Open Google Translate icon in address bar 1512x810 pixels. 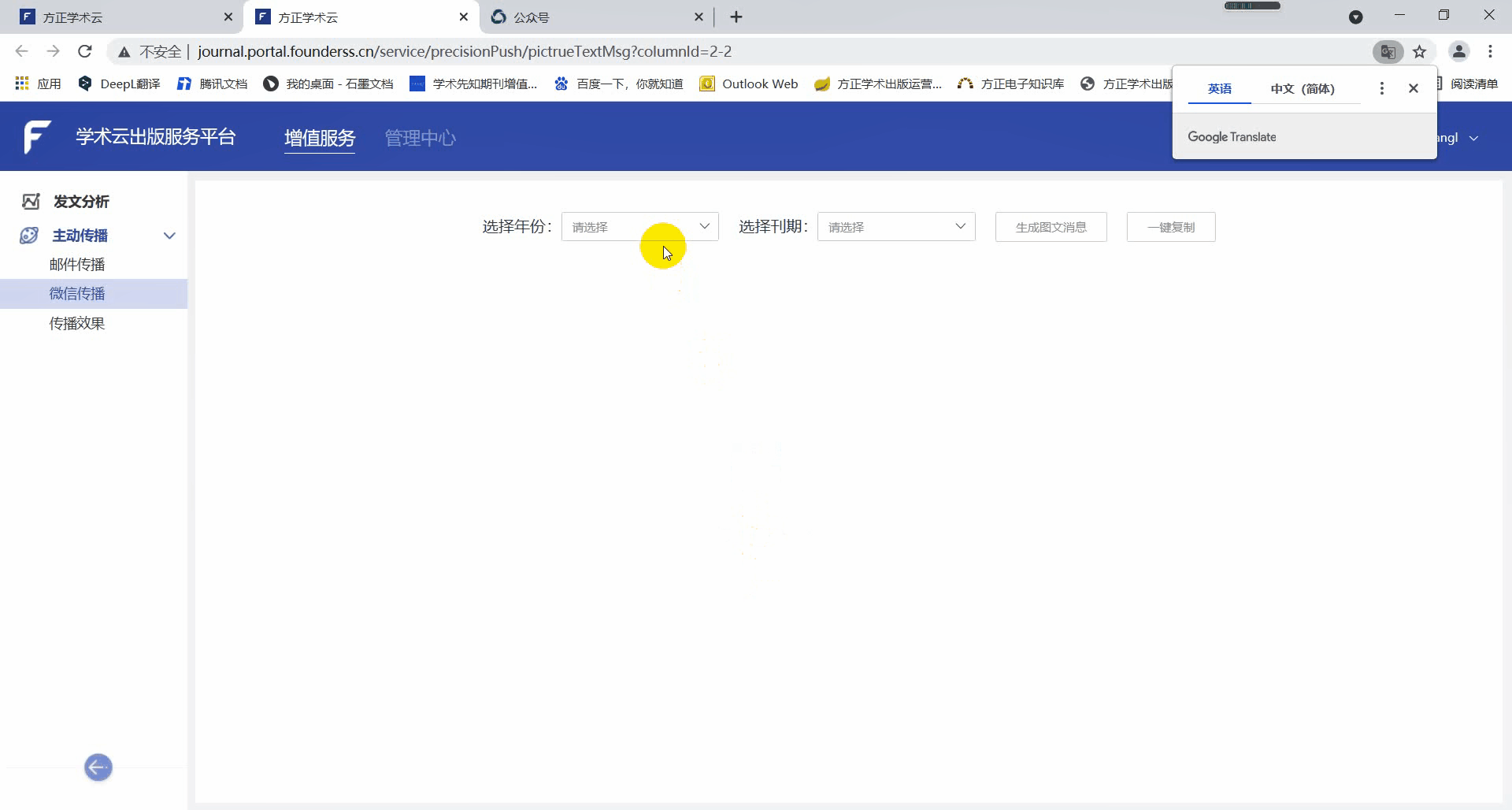pyautogui.click(x=1388, y=51)
